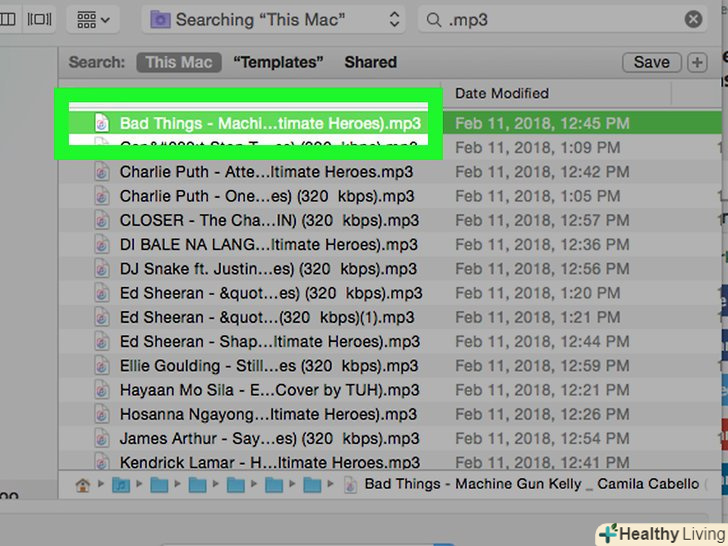Image resolution: width=728 pixels, height=546 pixels.
Task: Select Ed Sheeran - &quot...es) (320 kbps).mp3
Action: 271,293
